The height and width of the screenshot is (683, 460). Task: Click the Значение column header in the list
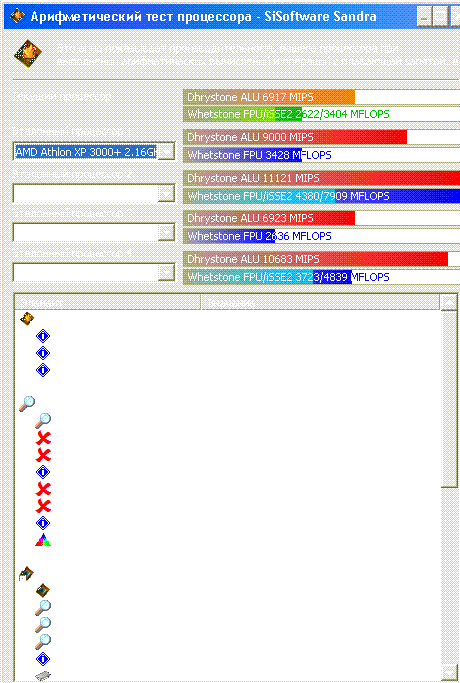tap(320, 302)
